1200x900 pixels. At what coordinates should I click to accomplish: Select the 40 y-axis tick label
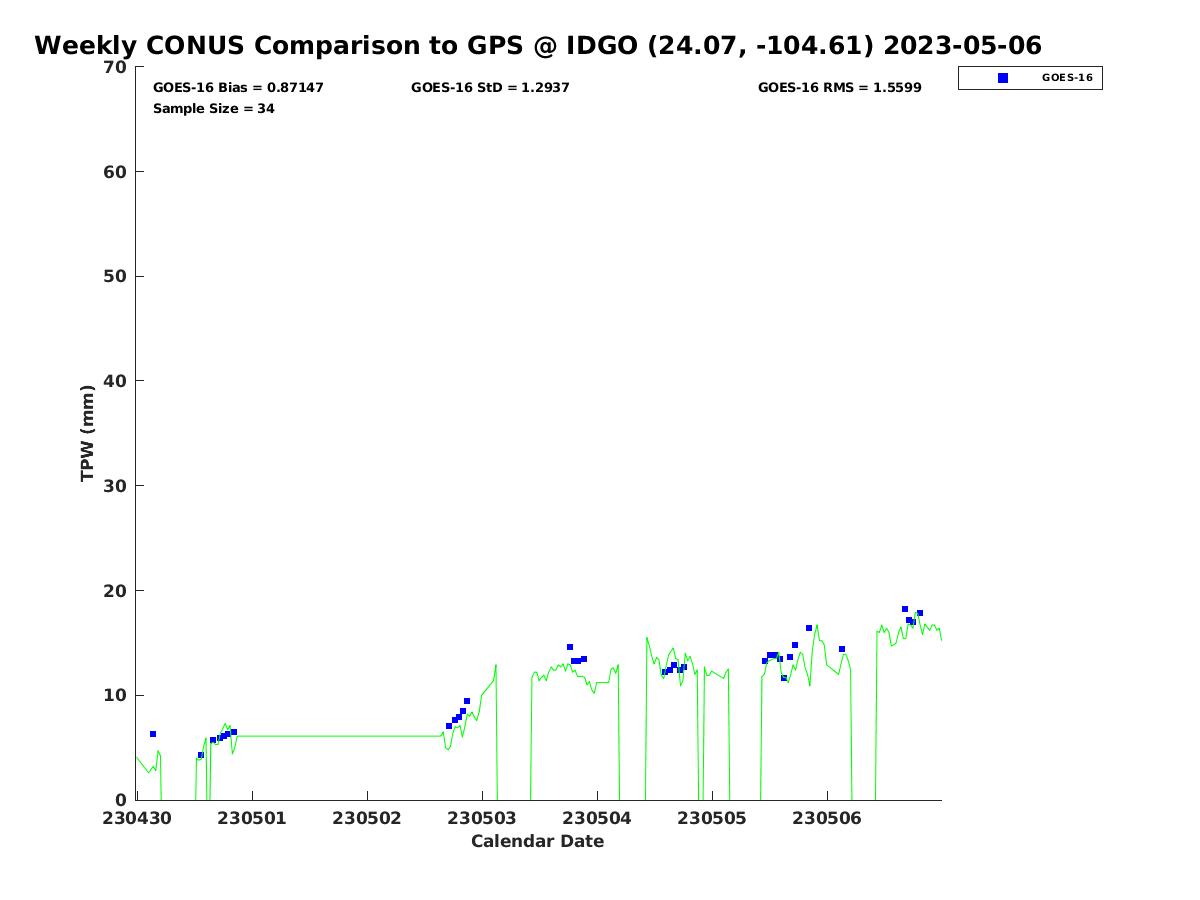[116, 381]
